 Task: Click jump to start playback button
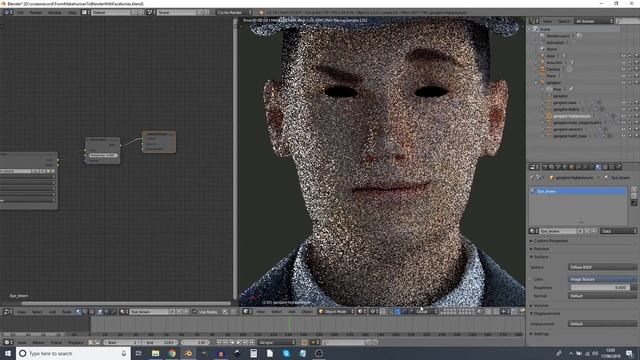pos(219,342)
